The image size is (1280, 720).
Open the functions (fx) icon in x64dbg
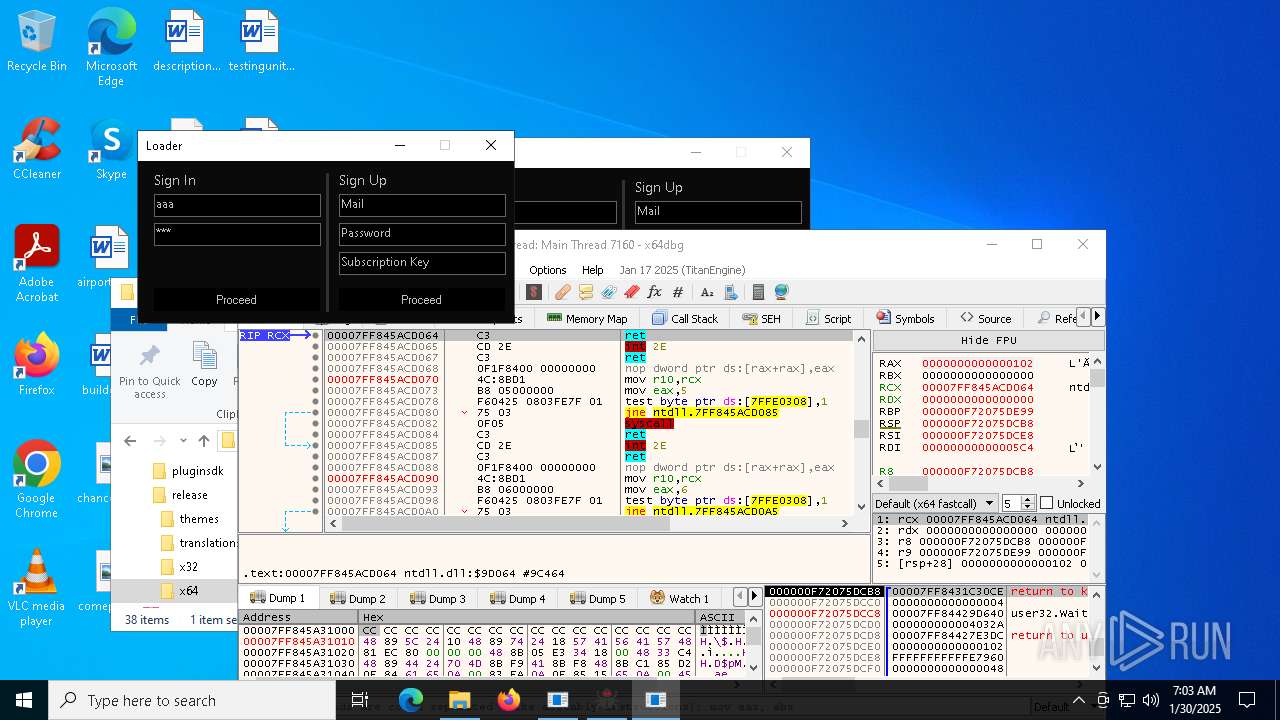click(654, 292)
